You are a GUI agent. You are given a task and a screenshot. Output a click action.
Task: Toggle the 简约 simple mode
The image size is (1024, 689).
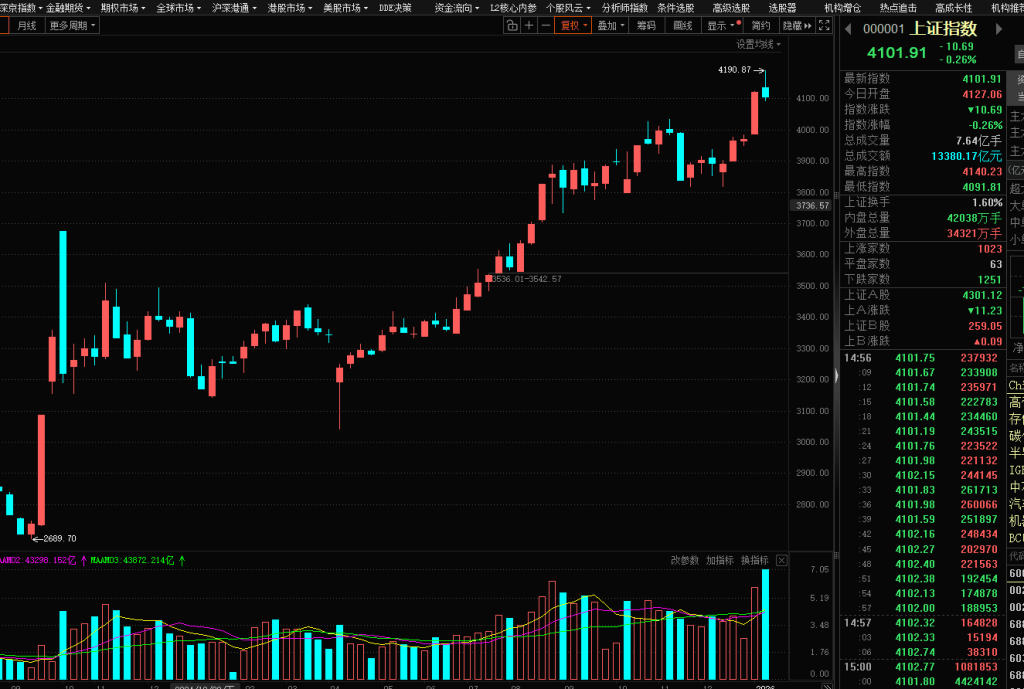[761, 26]
